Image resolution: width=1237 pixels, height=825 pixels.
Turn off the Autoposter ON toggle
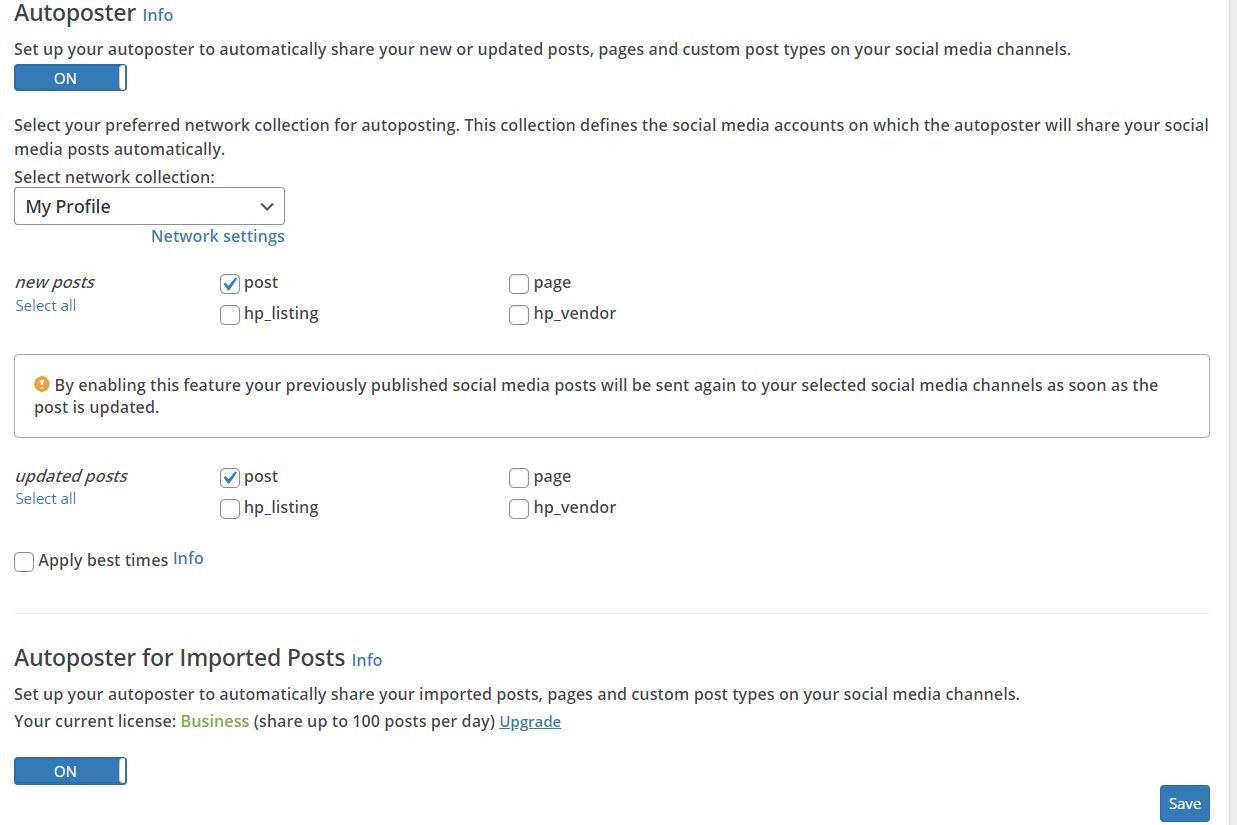70,78
